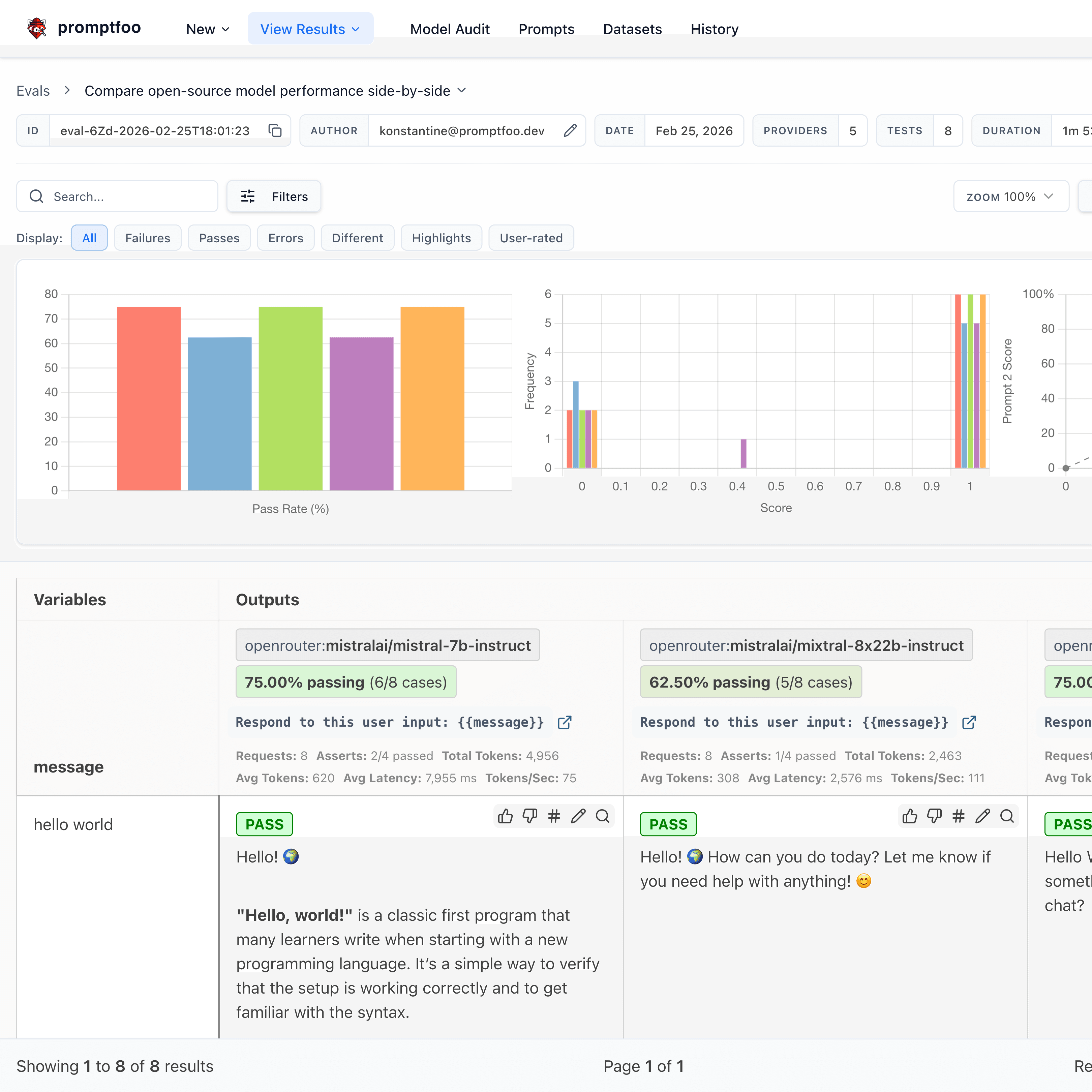Focus the Search input field

click(x=118, y=196)
